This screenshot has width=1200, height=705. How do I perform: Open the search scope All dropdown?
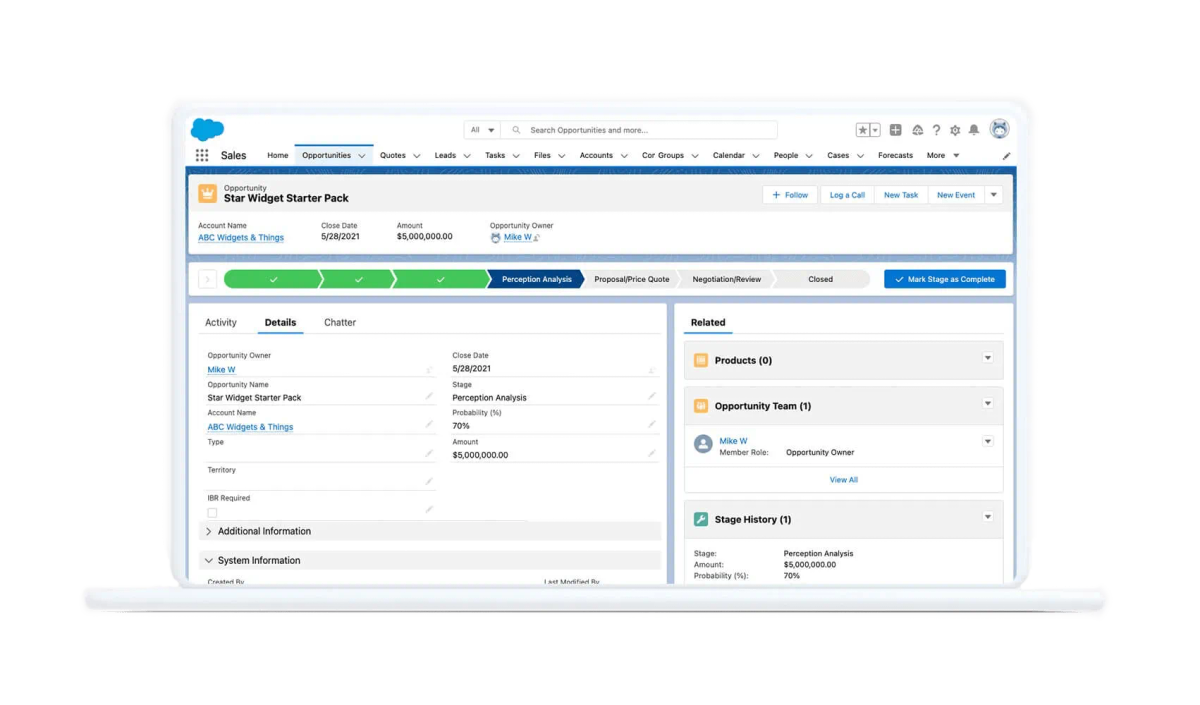pyautogui.click(x=482, y=130)
